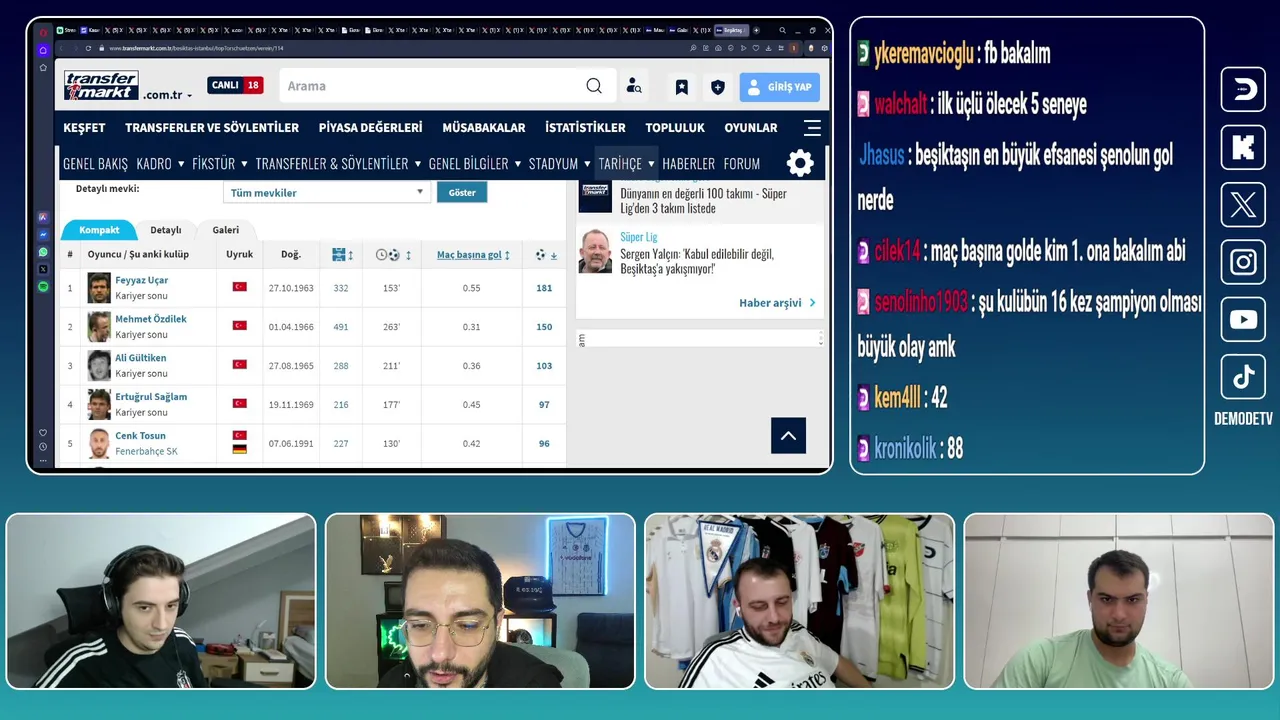1280x720 pixels.
Task: Sort by goals ball icon column
Action: click(546, 255)
